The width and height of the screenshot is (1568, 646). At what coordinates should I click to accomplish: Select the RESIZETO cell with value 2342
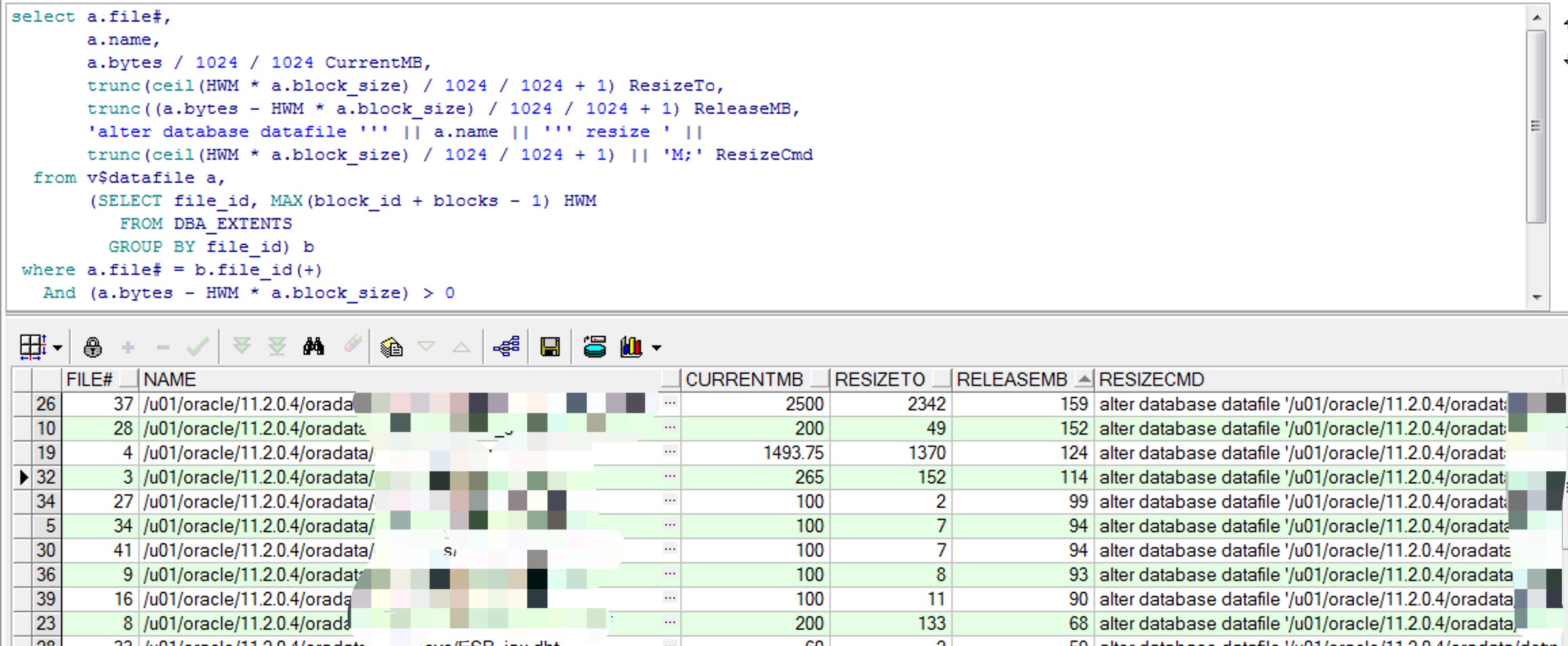(x=891, y=404)
